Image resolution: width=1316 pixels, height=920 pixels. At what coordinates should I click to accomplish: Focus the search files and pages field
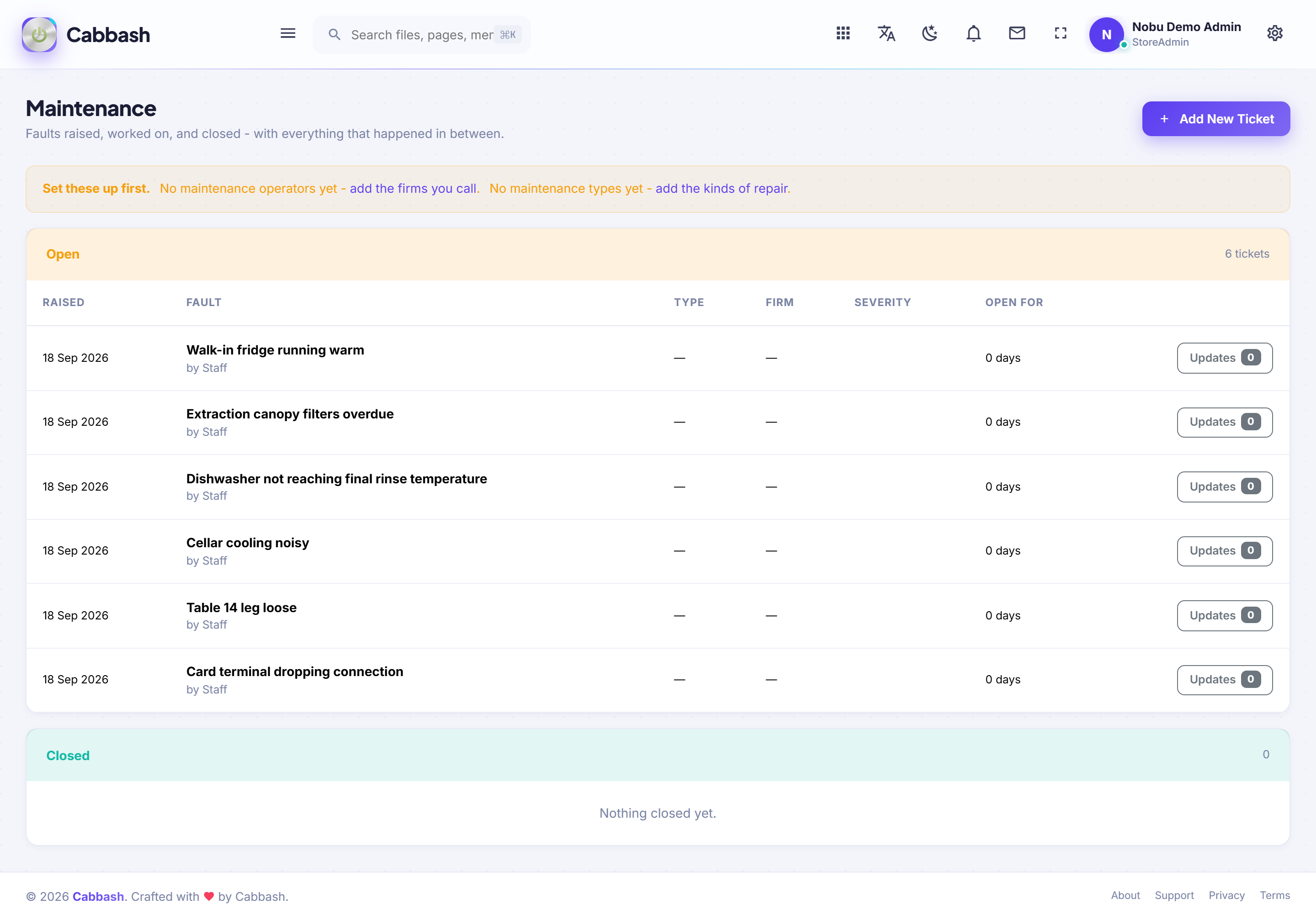click(422, 34)
